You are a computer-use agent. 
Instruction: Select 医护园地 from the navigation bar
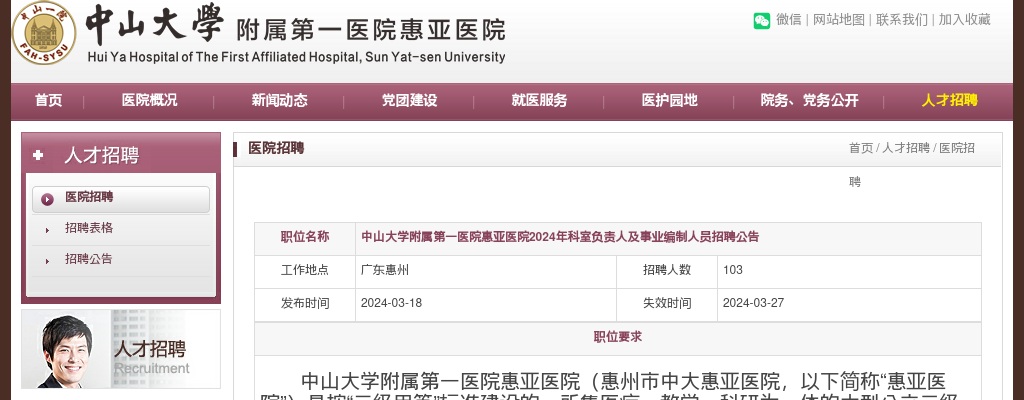tap(669, 100)
